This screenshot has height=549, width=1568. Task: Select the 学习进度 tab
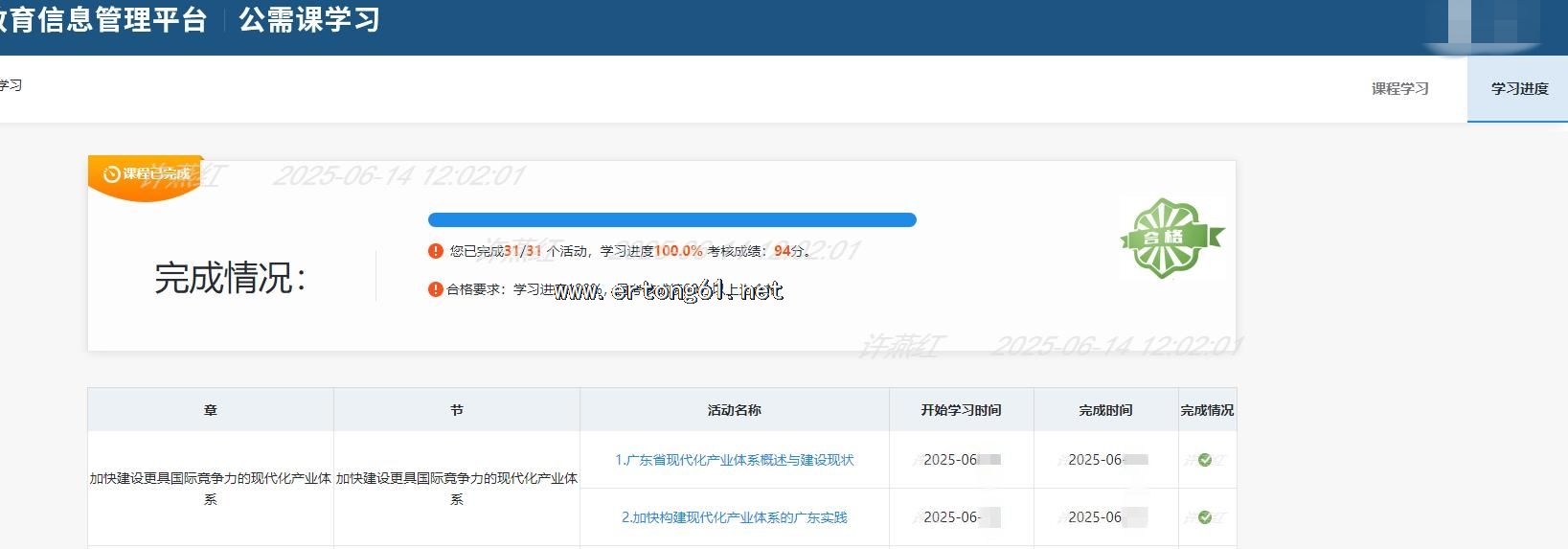(x=1518, y=89)
